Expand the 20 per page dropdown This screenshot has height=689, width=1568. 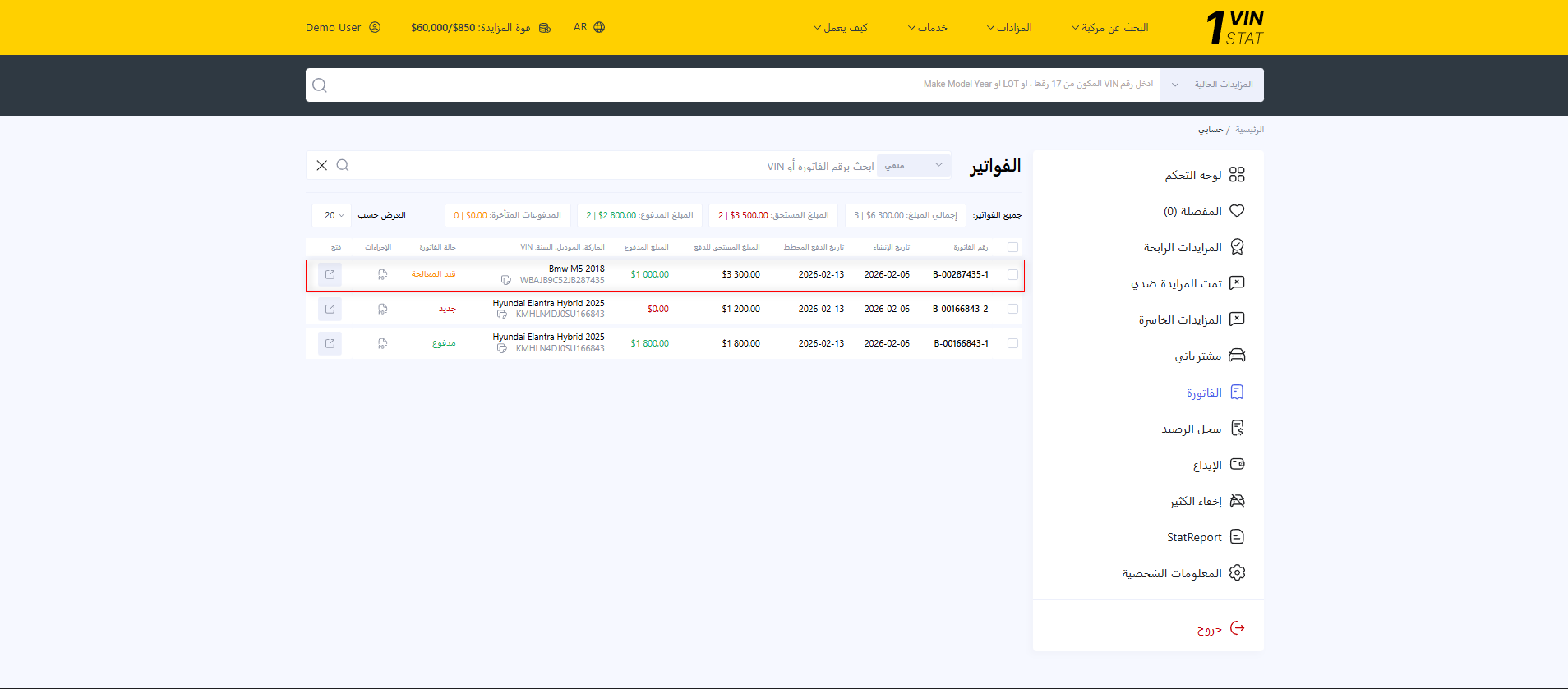[x=332, y=215]
